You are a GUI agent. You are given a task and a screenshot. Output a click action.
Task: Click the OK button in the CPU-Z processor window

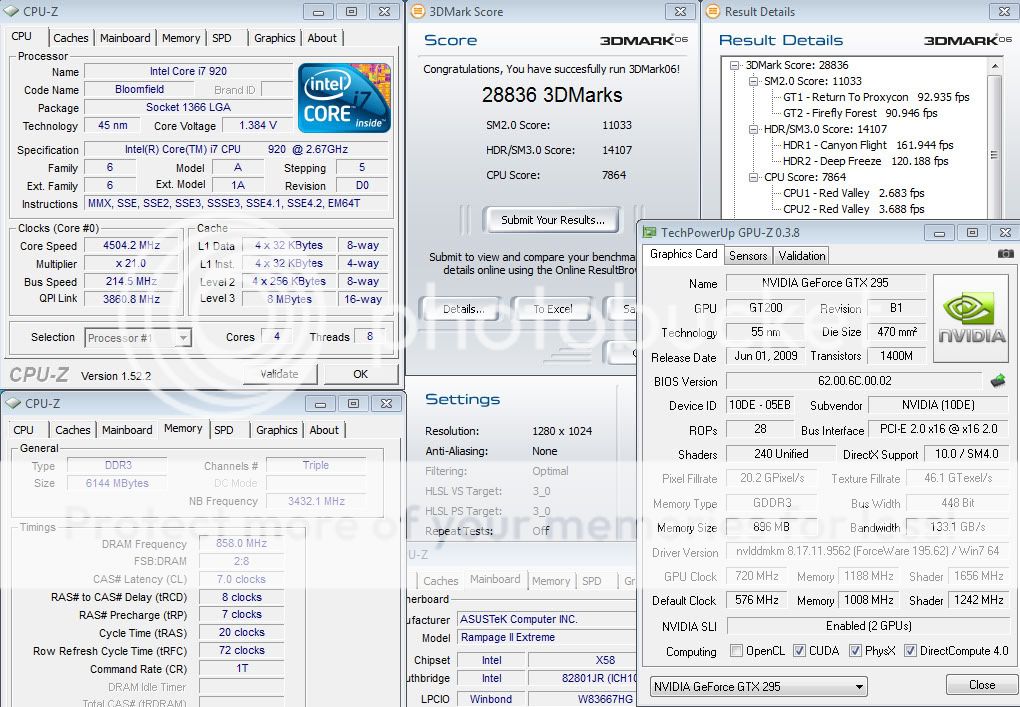point(360,374)
